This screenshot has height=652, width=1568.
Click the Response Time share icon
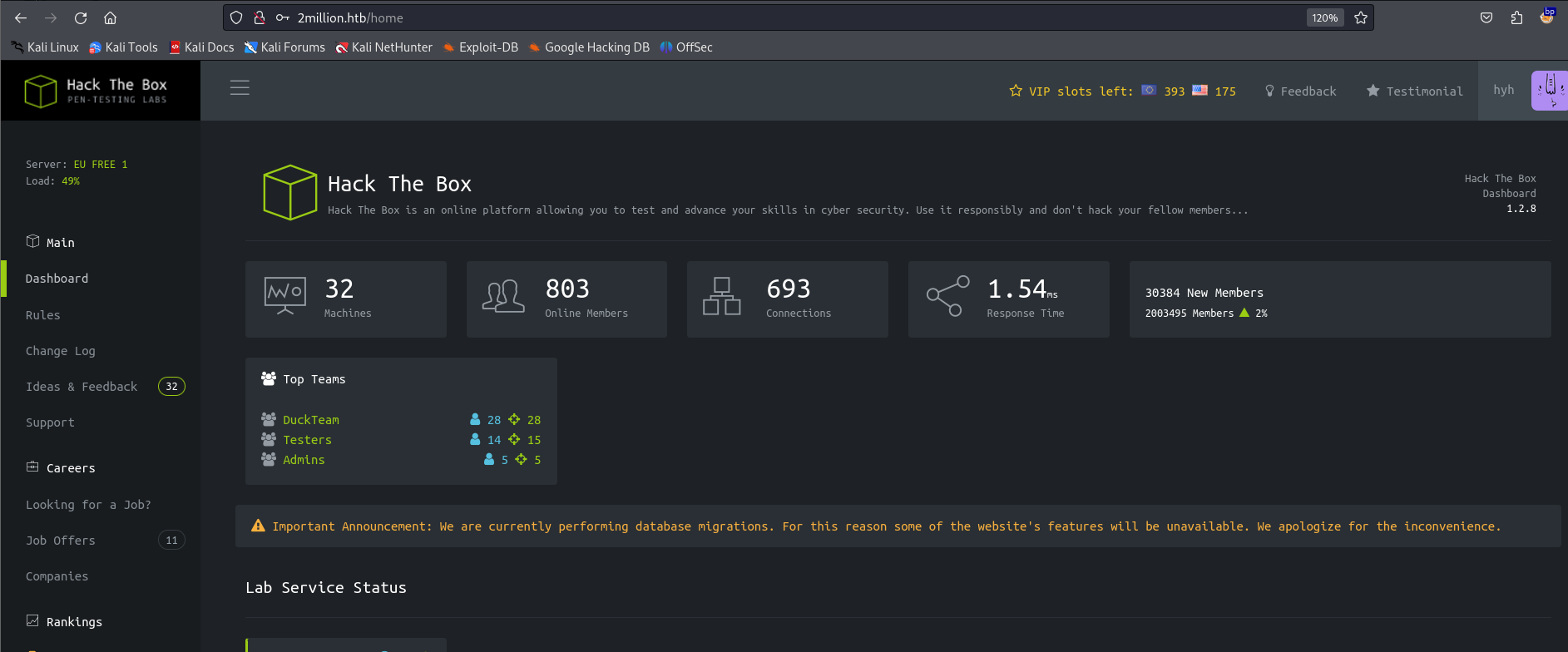tap(948, 296)
